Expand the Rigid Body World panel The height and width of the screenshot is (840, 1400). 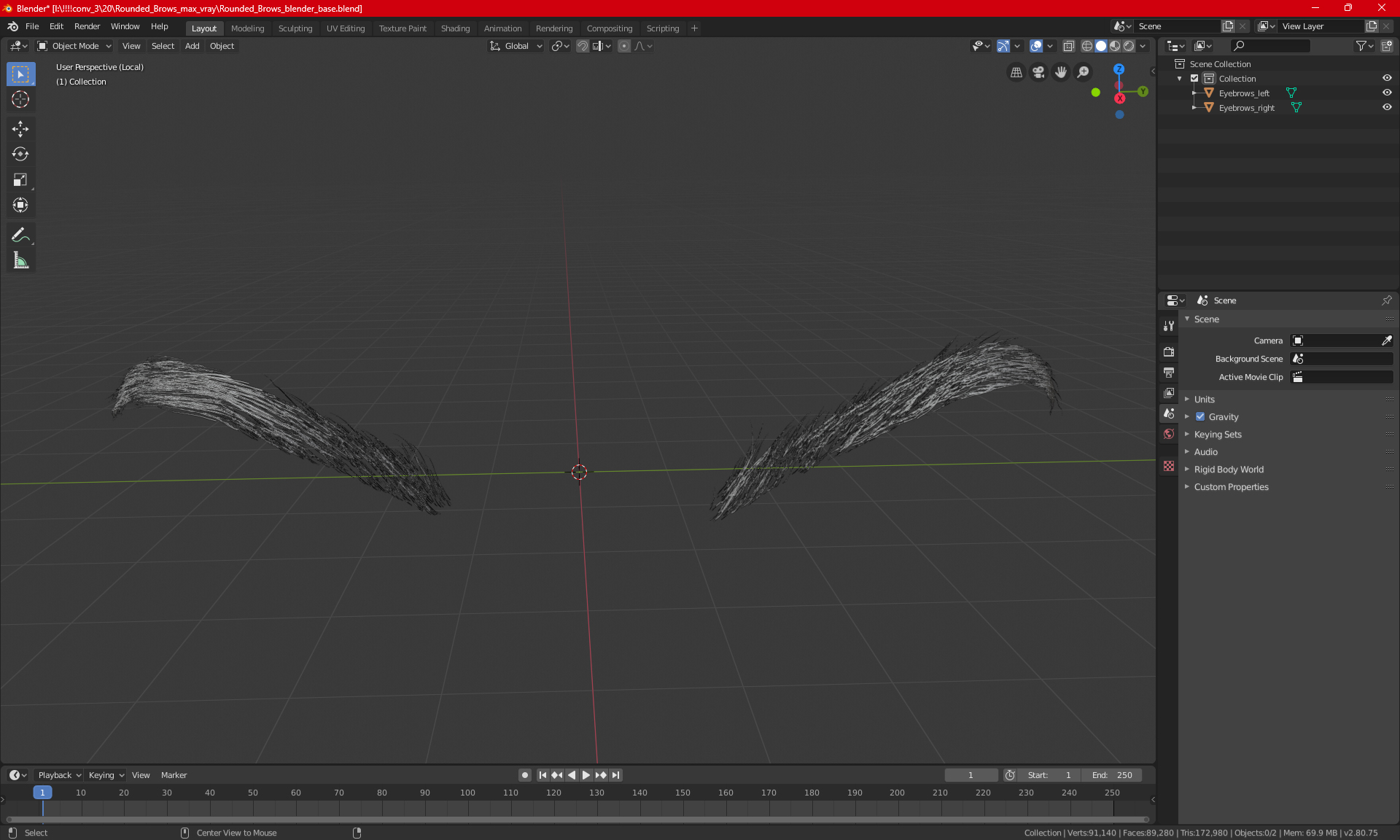(1229, 470)
